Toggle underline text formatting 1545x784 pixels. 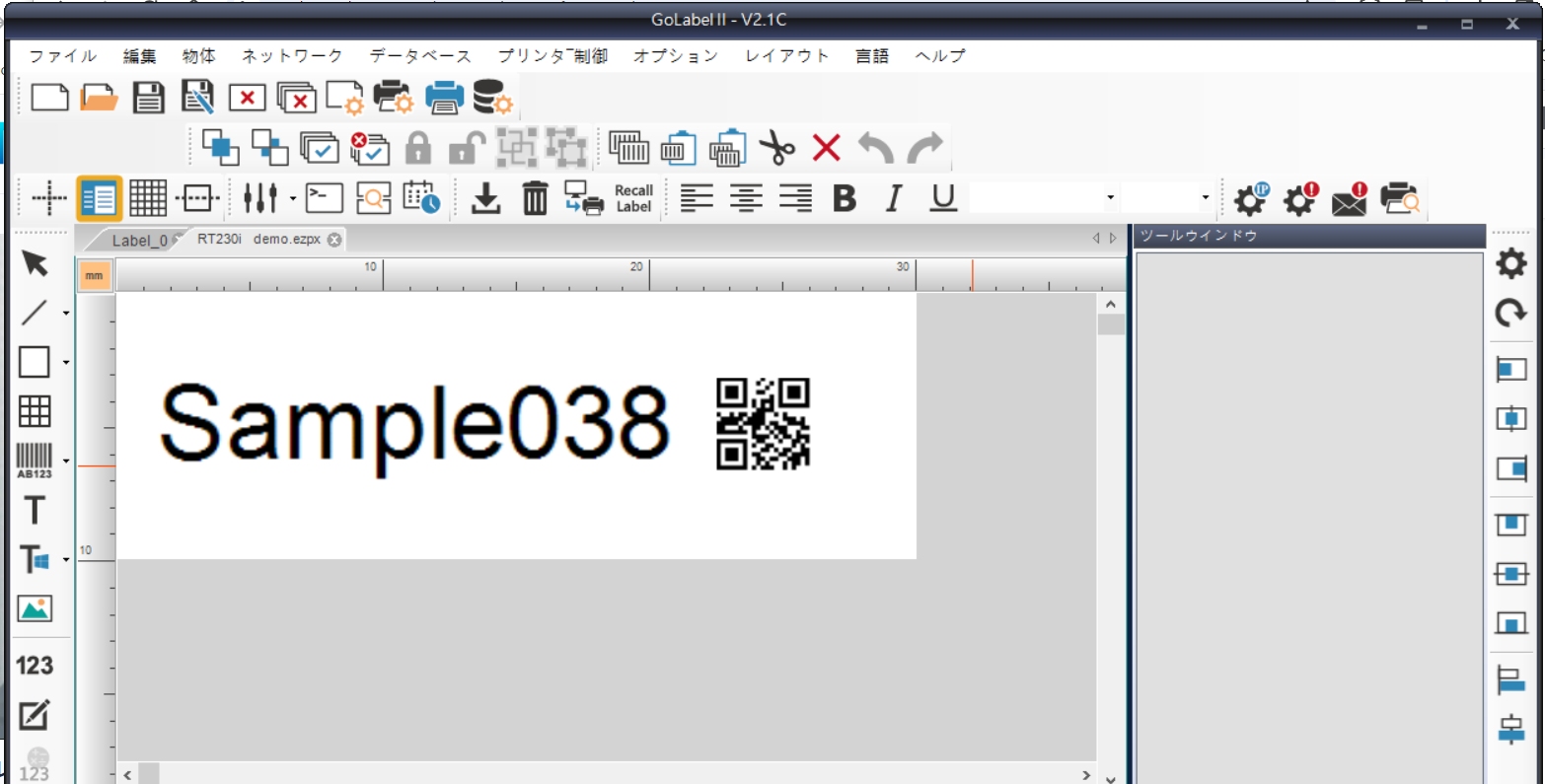click(x=944, y=198)
